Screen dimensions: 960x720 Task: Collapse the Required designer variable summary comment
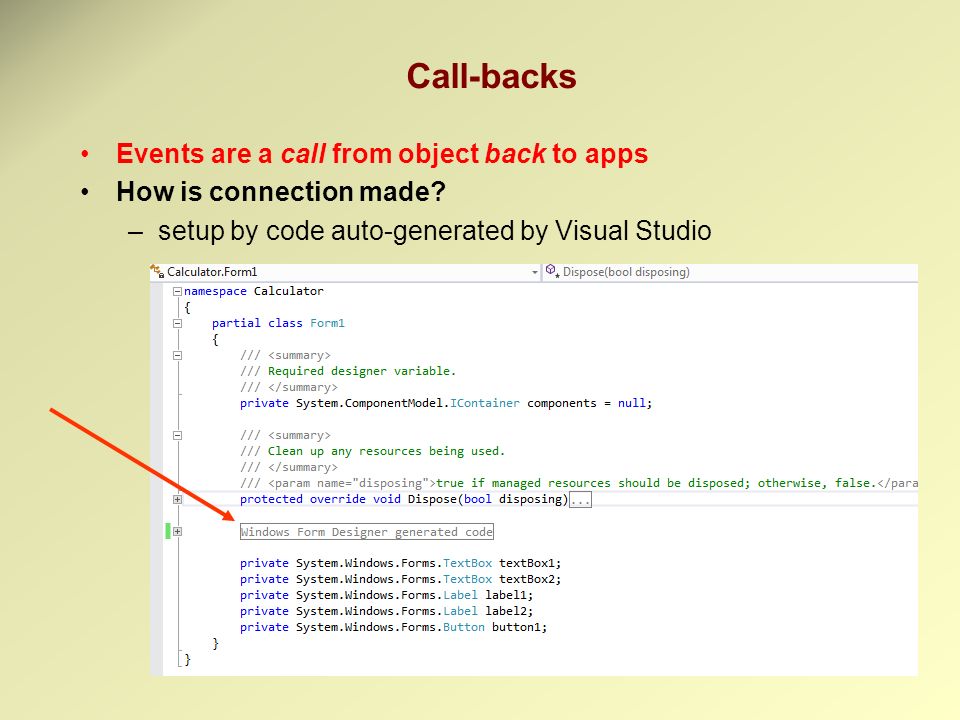pos(178,355)
